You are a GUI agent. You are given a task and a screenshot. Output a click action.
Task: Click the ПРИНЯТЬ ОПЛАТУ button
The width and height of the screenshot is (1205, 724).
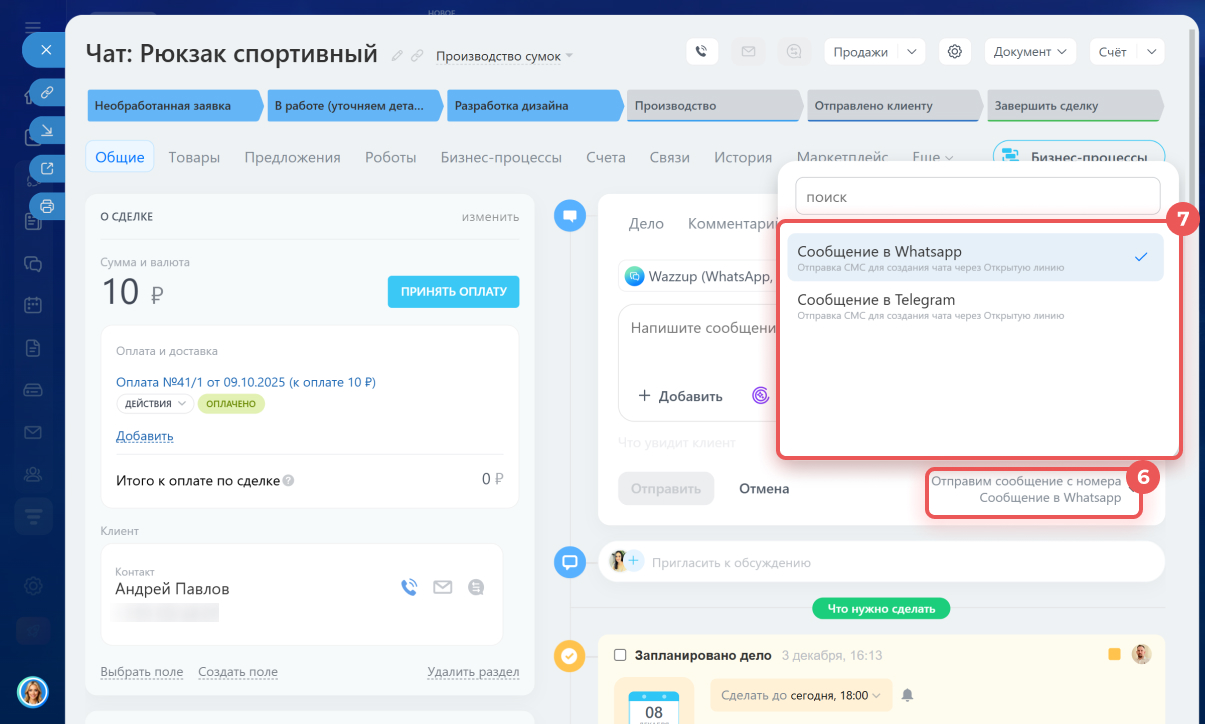[453, 292]
